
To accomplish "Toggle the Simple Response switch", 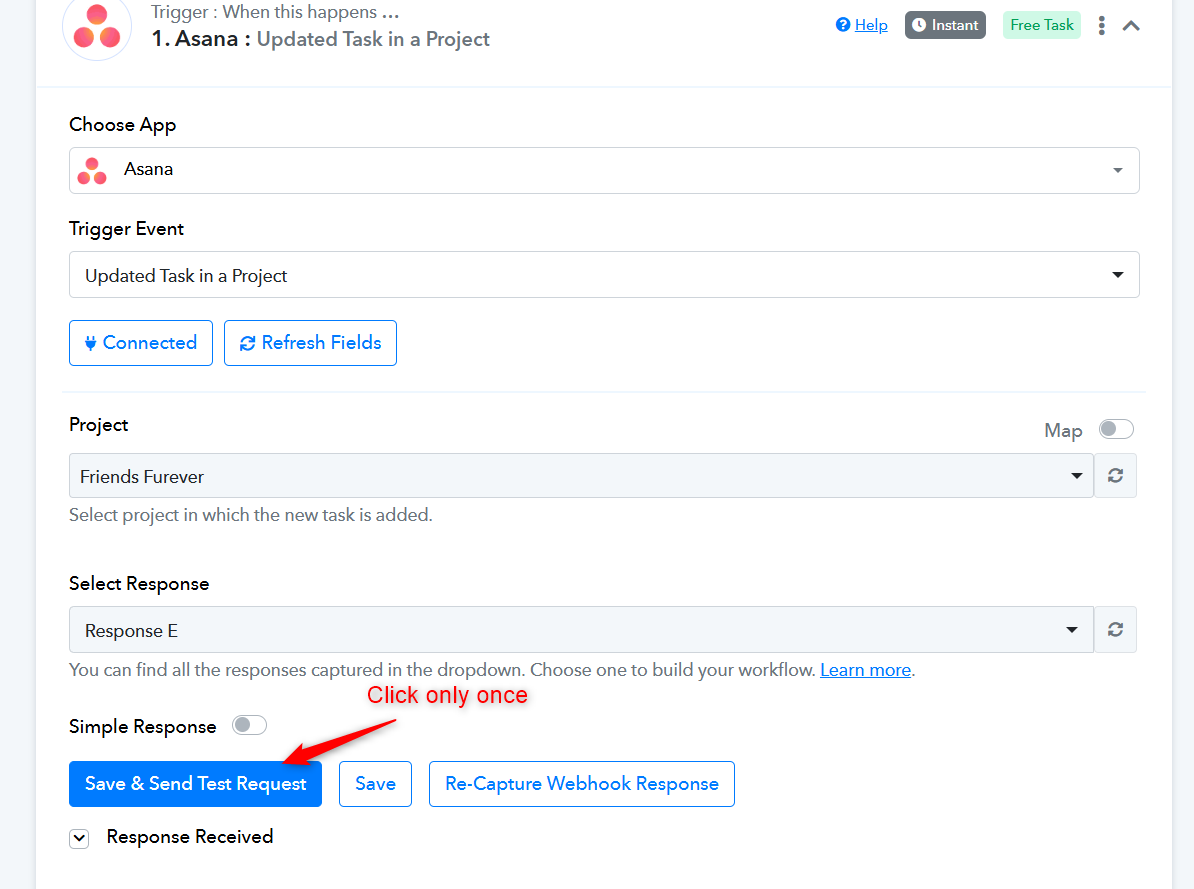I will click(249, 725).
